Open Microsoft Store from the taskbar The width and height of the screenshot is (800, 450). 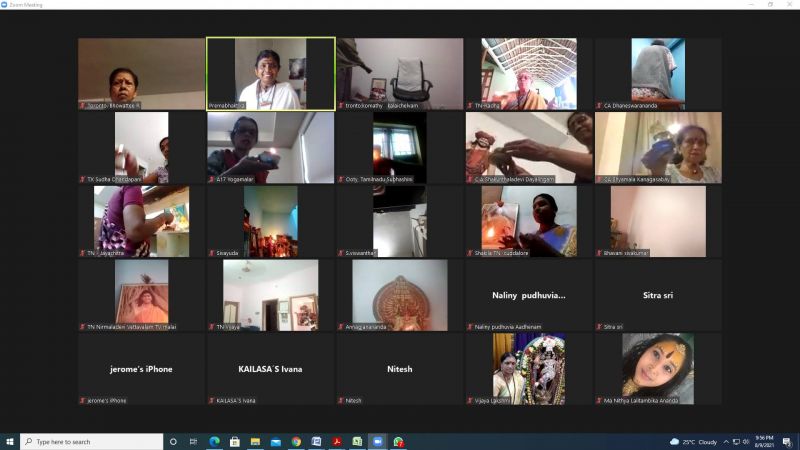coord(234,441)
